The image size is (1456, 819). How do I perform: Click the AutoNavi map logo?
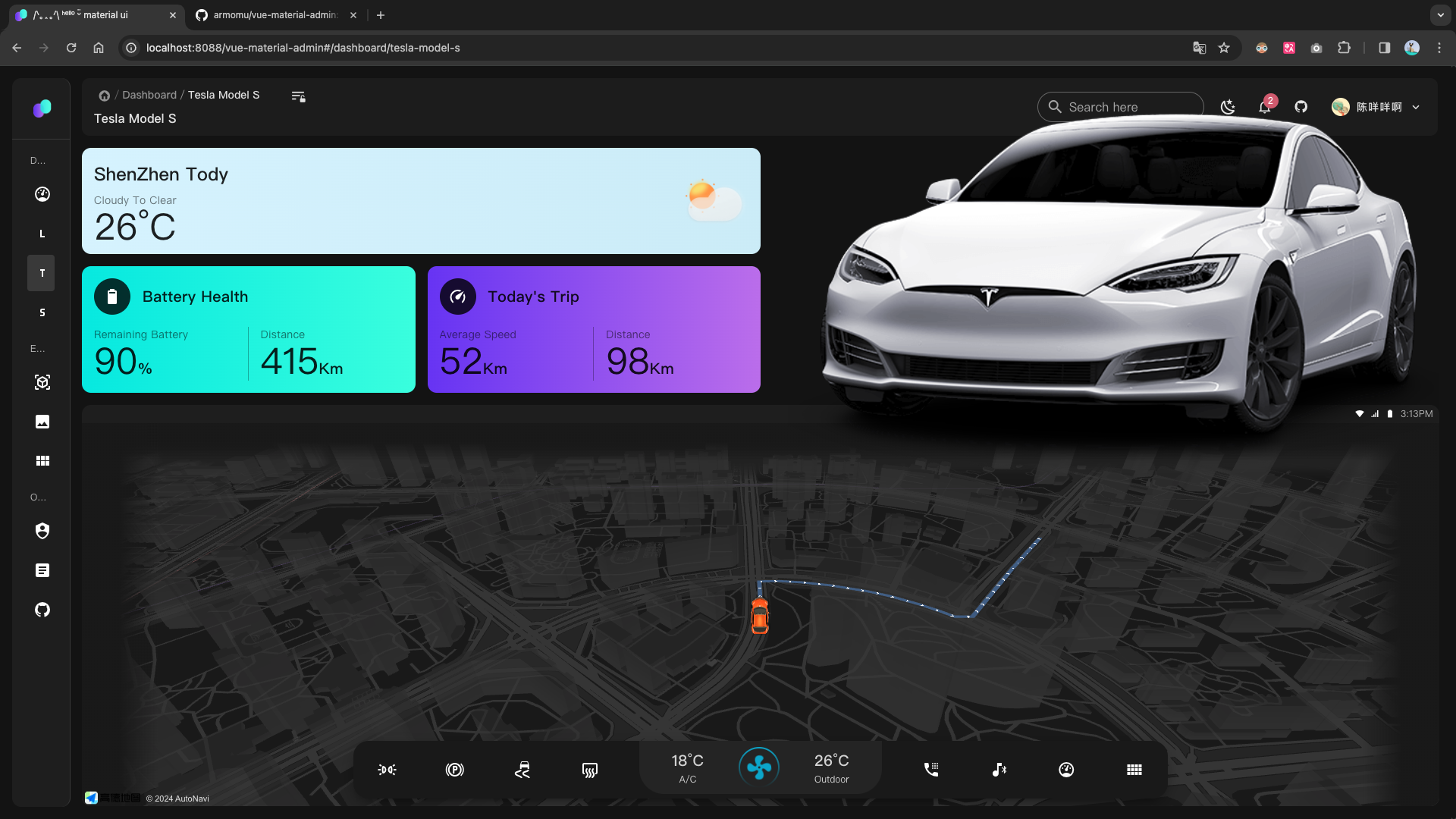[x=113, y=798]
